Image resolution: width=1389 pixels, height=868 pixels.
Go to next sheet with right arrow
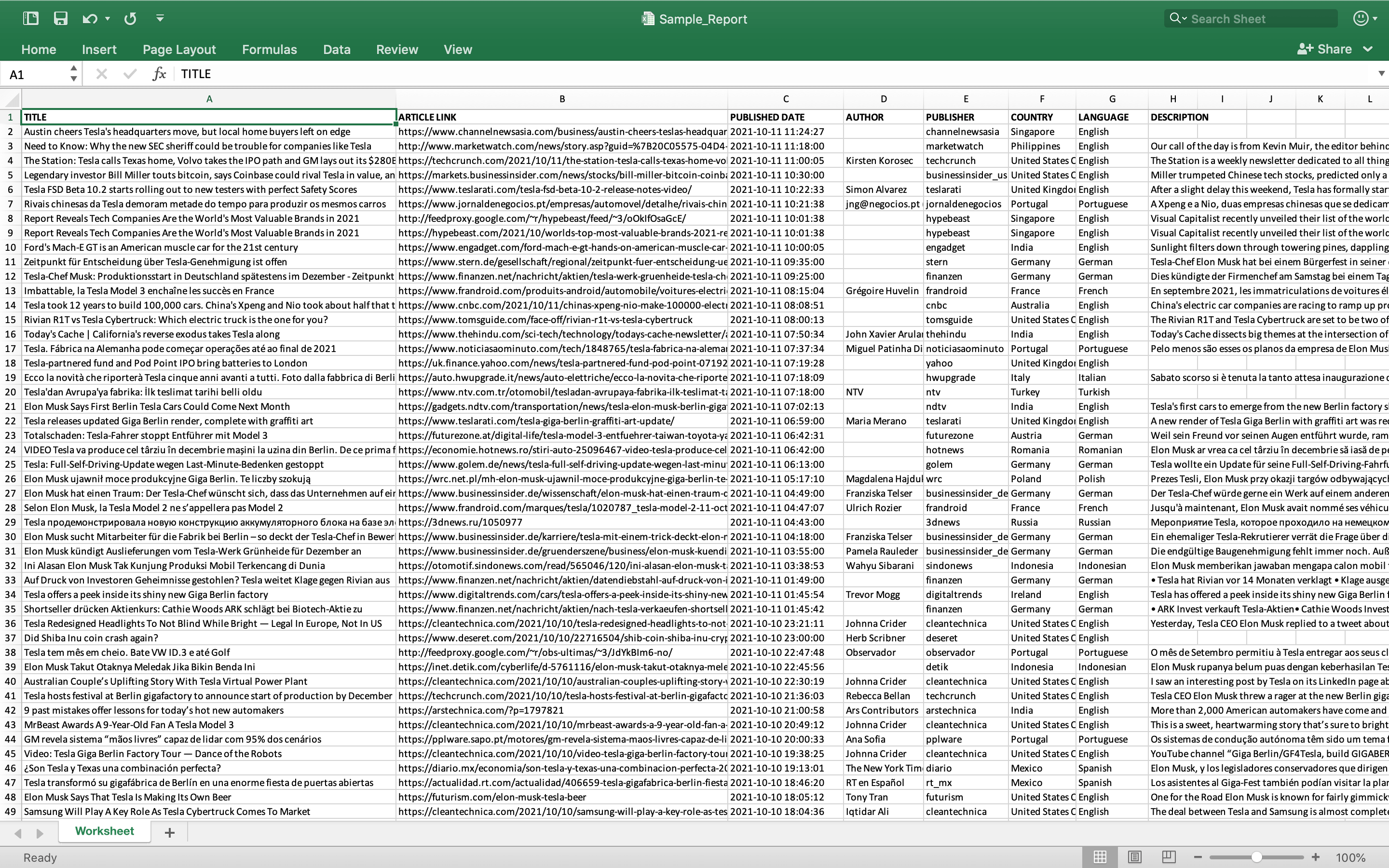coord(40,833)
